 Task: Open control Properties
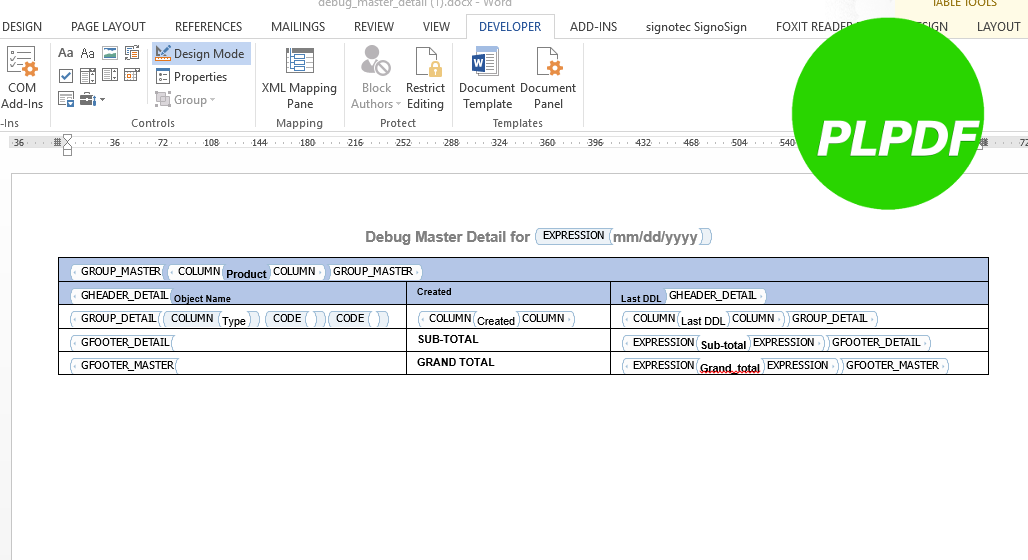click(x=191, y=77)
